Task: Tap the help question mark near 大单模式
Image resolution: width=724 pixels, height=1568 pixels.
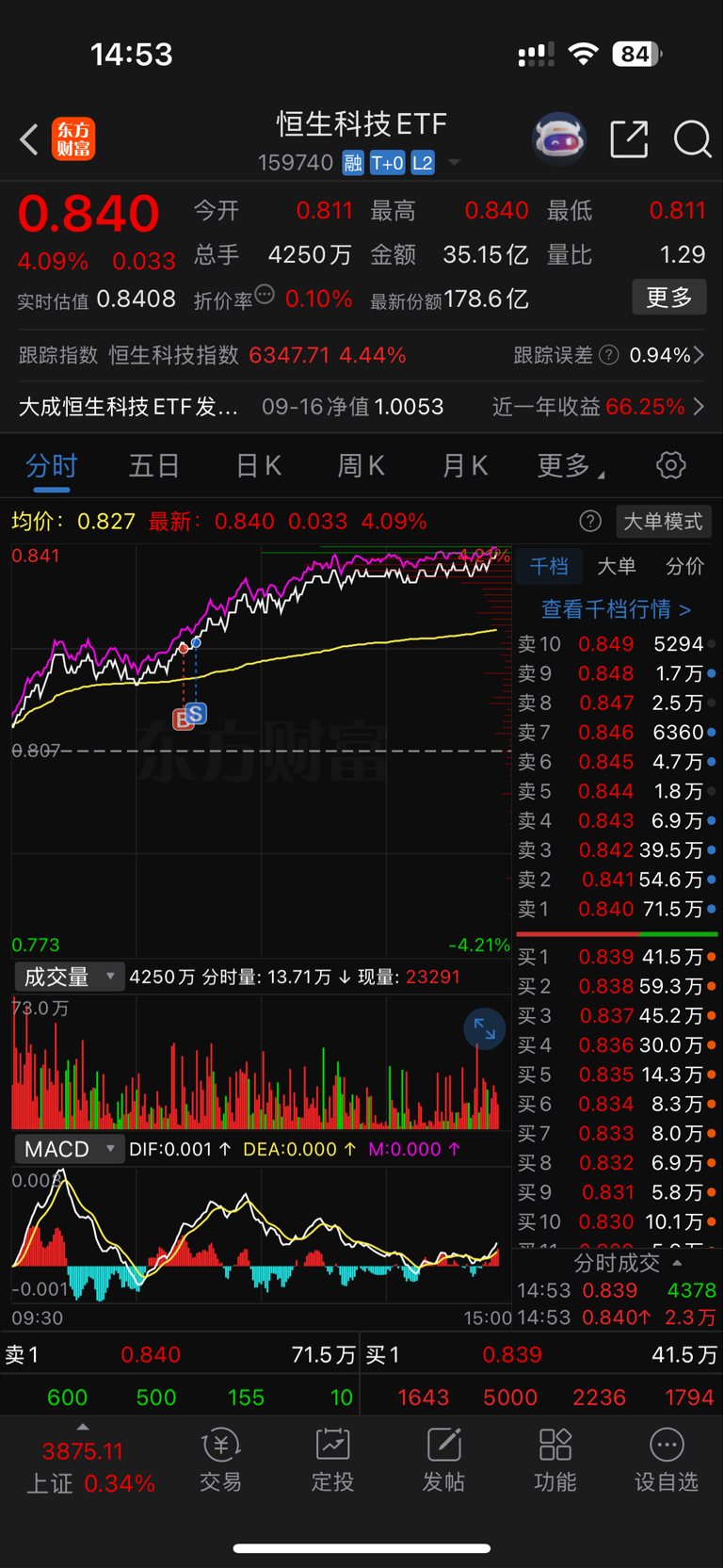Action: [x=590, y=521]
